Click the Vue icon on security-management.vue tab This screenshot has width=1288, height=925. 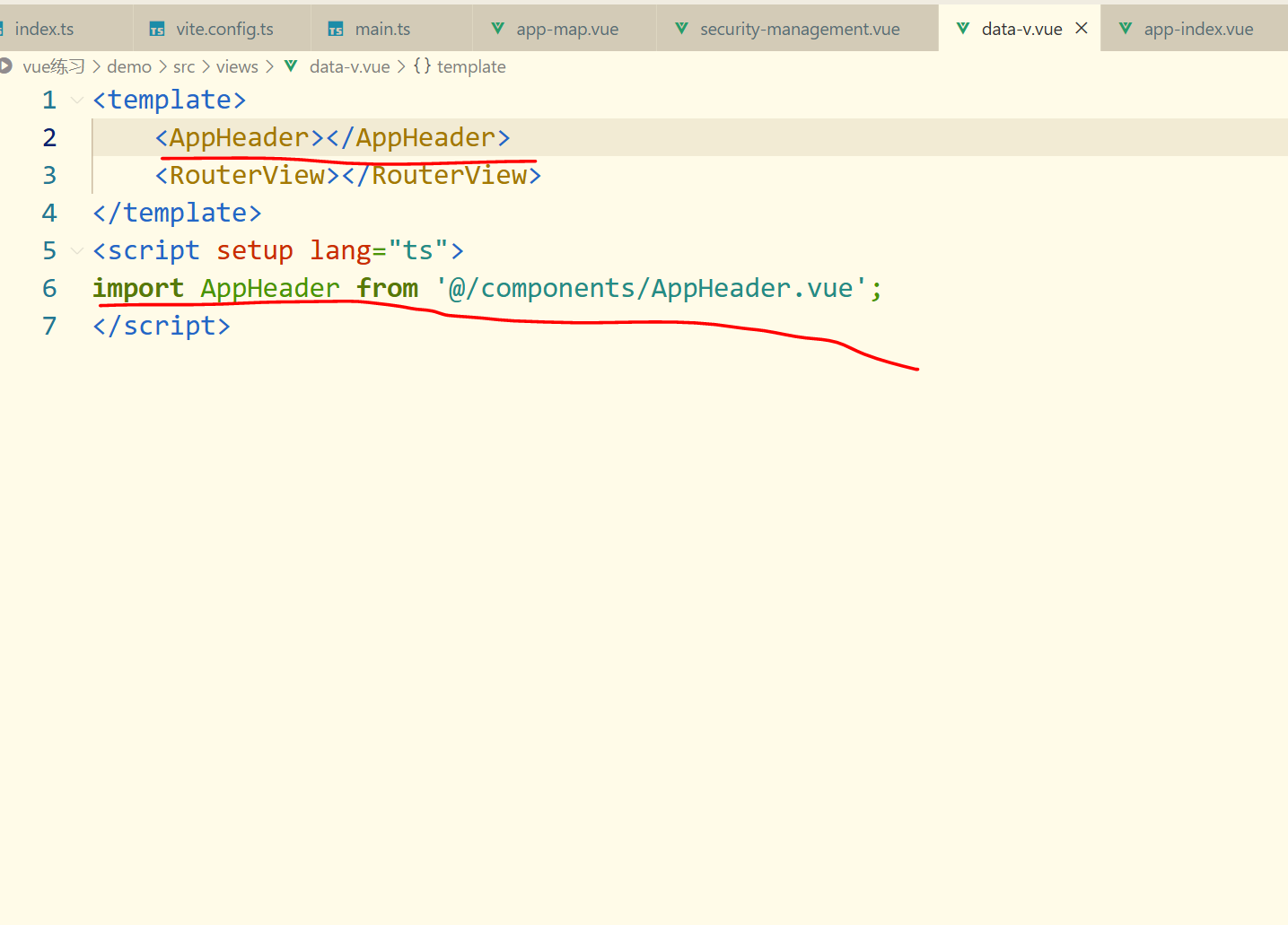(x=682, y=29)
